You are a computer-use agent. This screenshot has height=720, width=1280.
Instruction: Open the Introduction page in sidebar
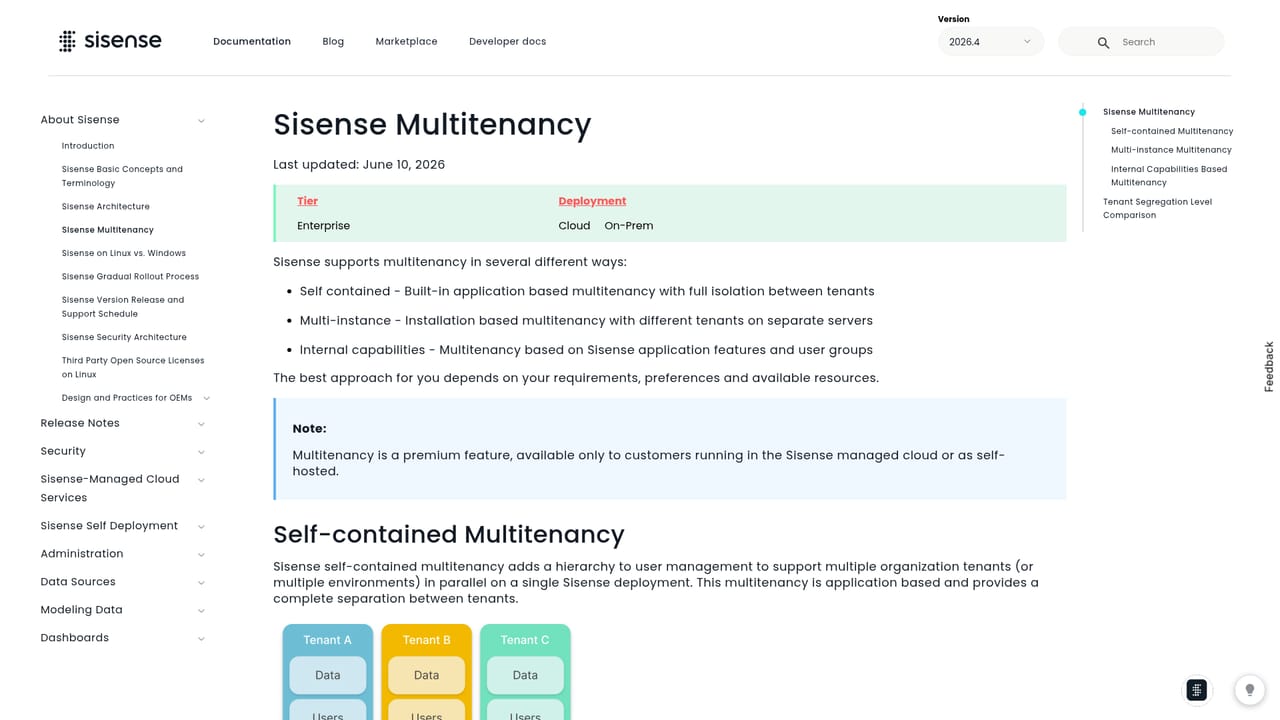pos(88,146)
